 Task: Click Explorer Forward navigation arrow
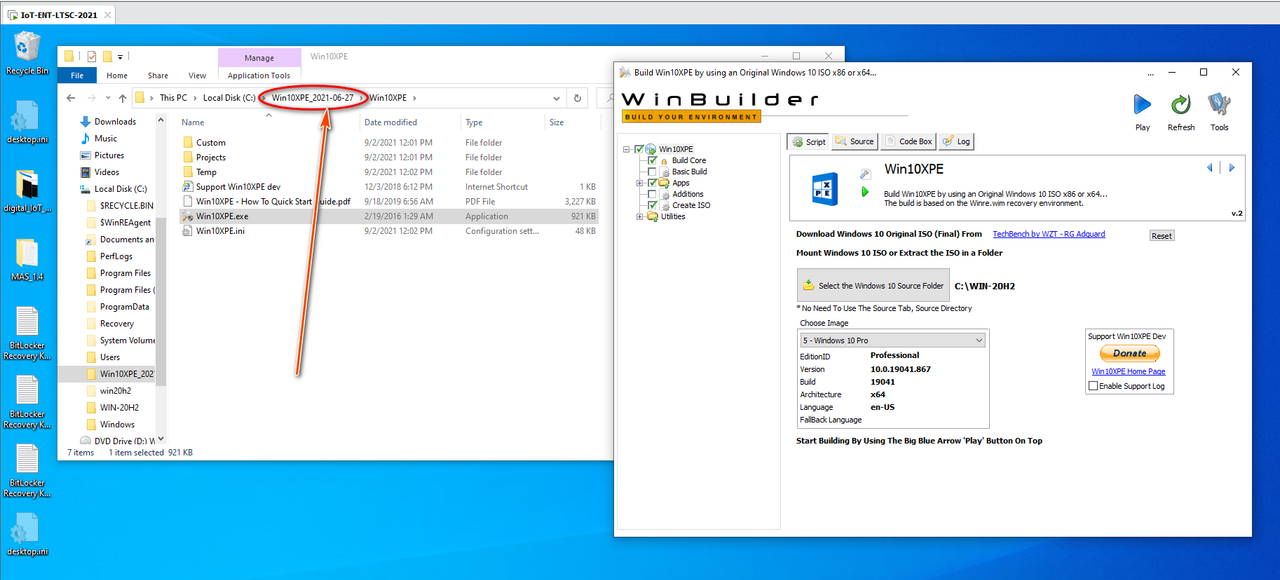pyautogui.click(x=92, y=98)
